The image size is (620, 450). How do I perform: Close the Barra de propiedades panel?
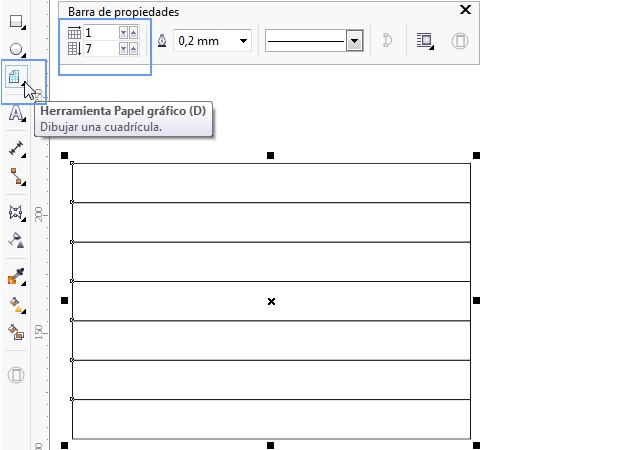pos(464,10)
